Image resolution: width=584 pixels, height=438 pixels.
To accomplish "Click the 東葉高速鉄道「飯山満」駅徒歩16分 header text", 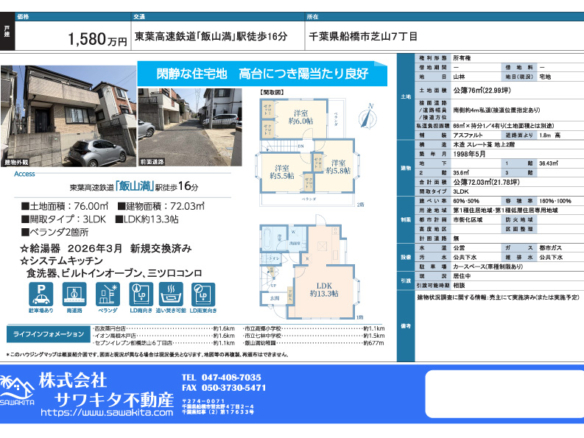I will (211, 36).
